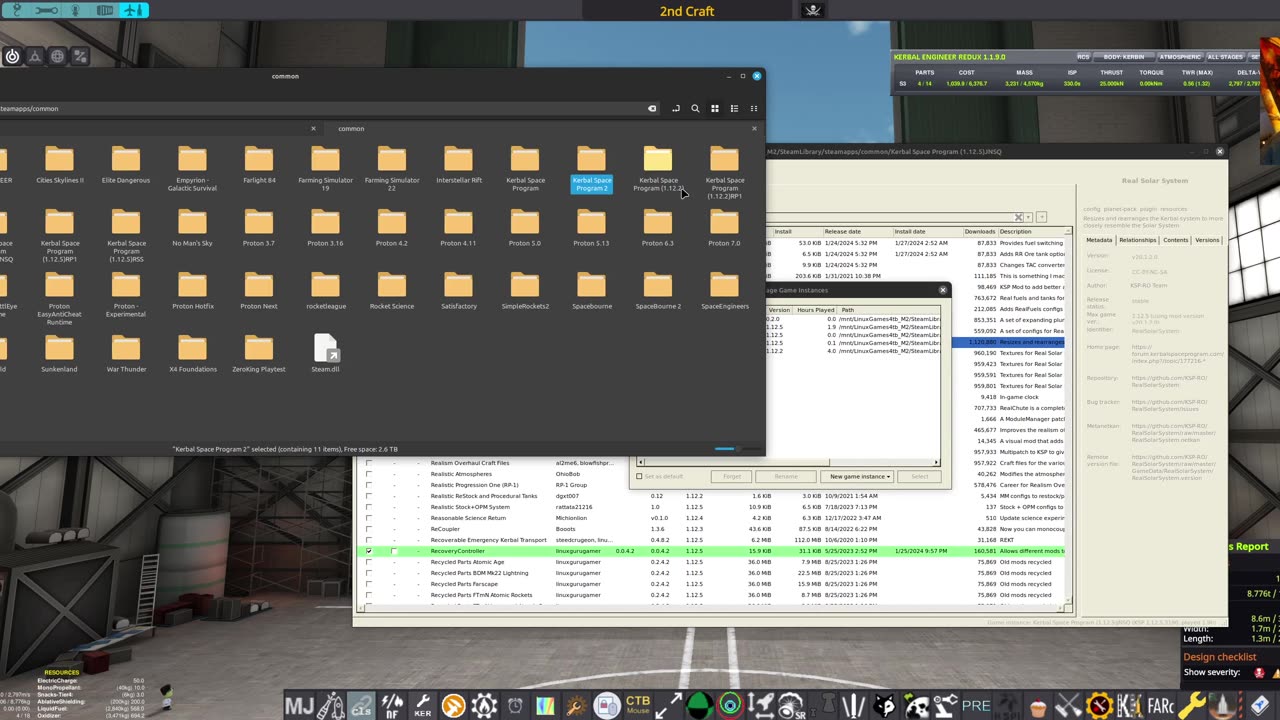
Task: Switch file manager to compact view
Action: click(754, 108)
